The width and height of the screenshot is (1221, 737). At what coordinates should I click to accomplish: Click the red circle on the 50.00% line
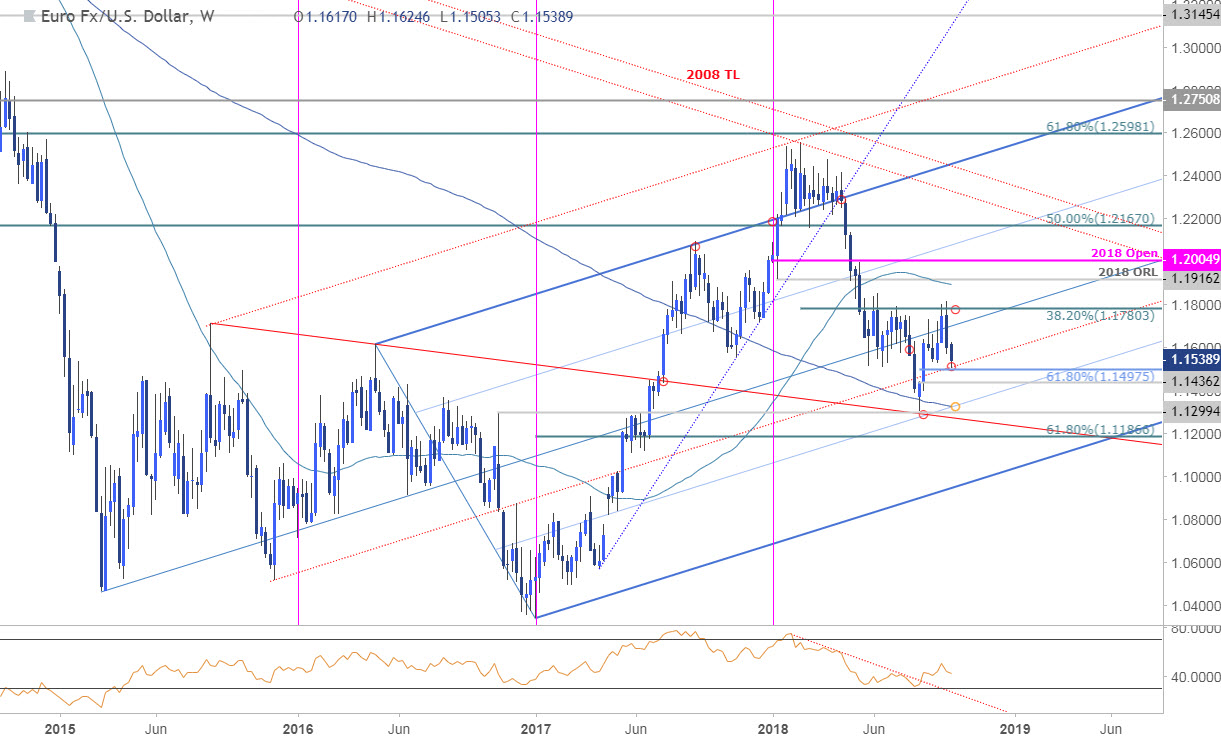773,221
